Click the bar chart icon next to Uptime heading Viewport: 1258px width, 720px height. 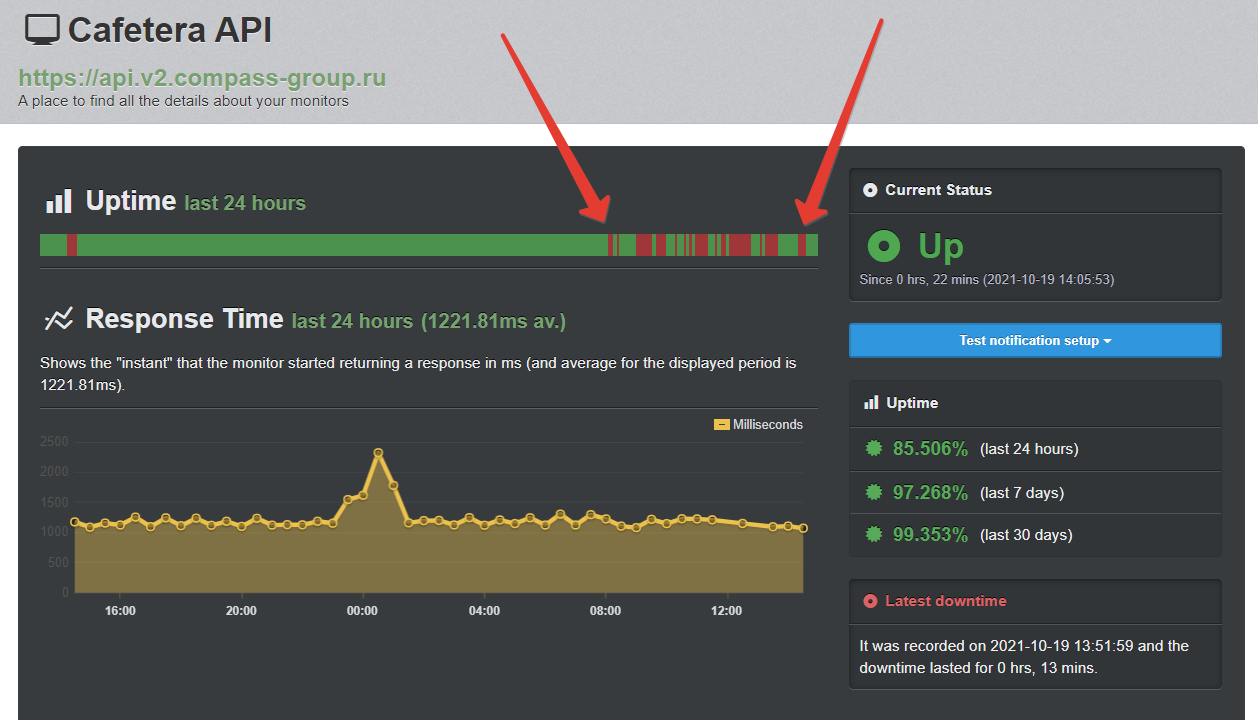pos(58,202)
